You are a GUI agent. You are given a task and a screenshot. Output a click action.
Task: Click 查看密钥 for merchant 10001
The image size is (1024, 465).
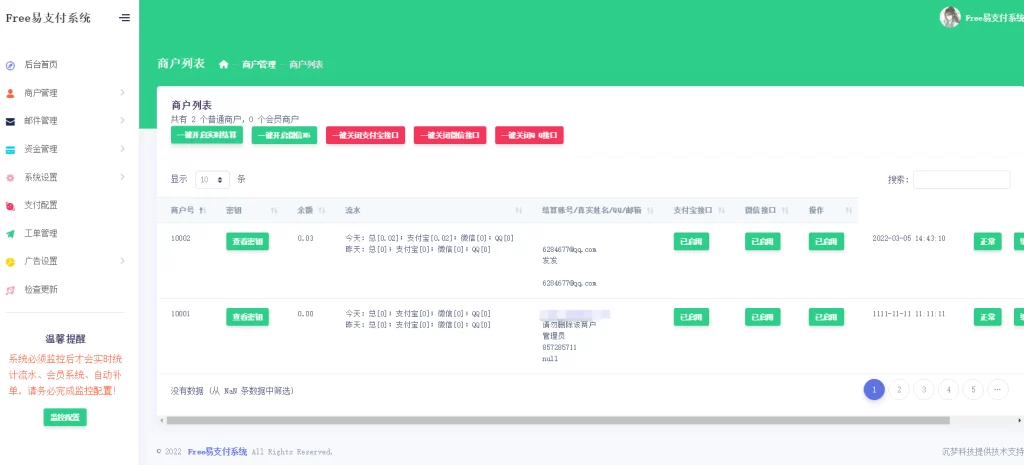(248, 317)
